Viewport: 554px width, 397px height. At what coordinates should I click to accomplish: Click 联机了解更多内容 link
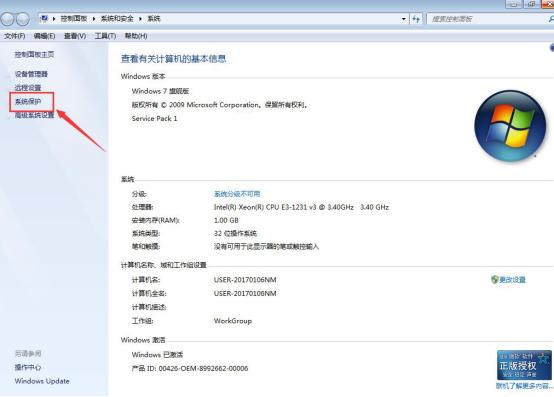525,386
